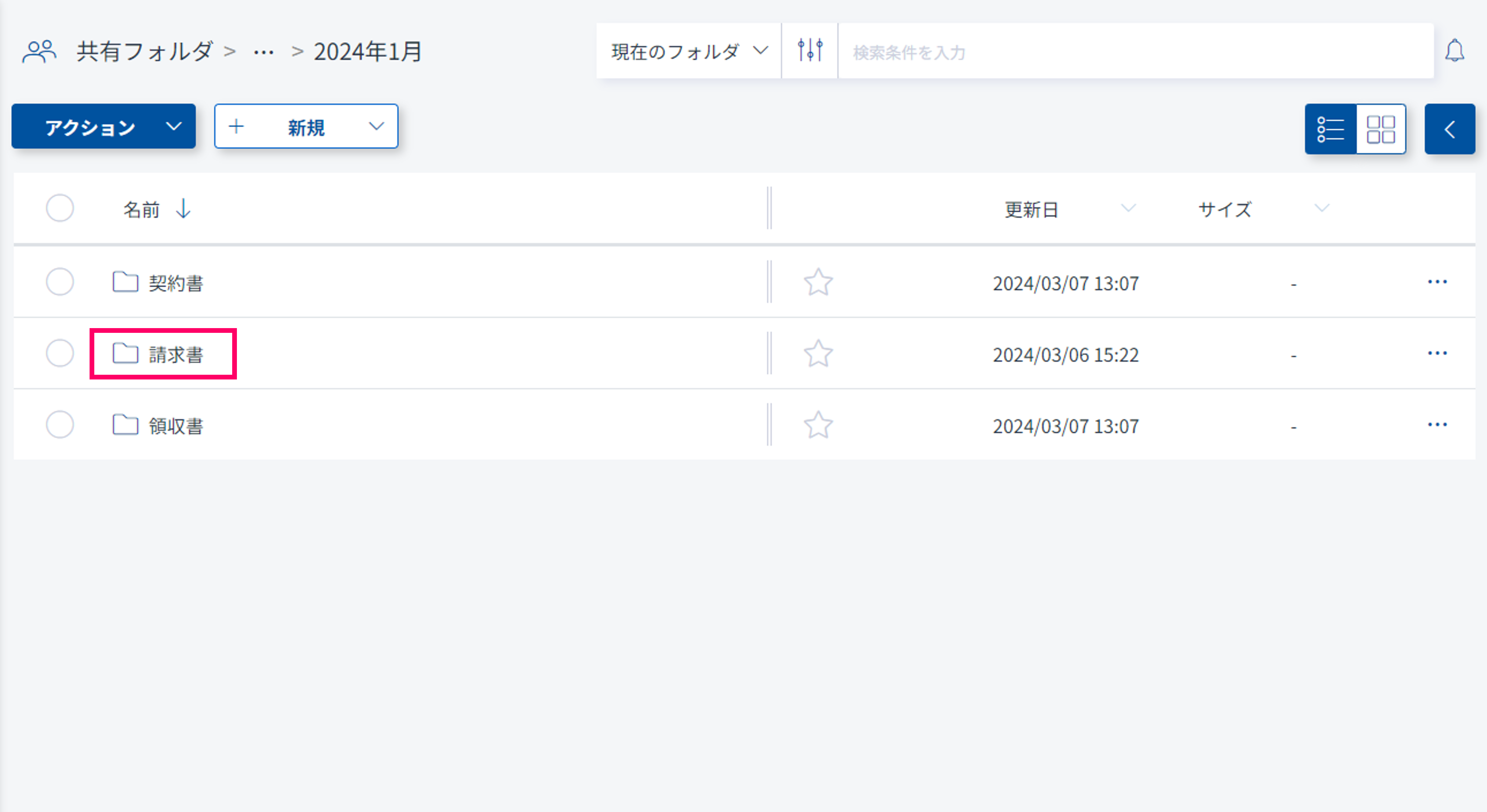The height and width of the screenshot is (812, 1487).
Task: Click the notification bell icon
Action: coord(1454,51)
